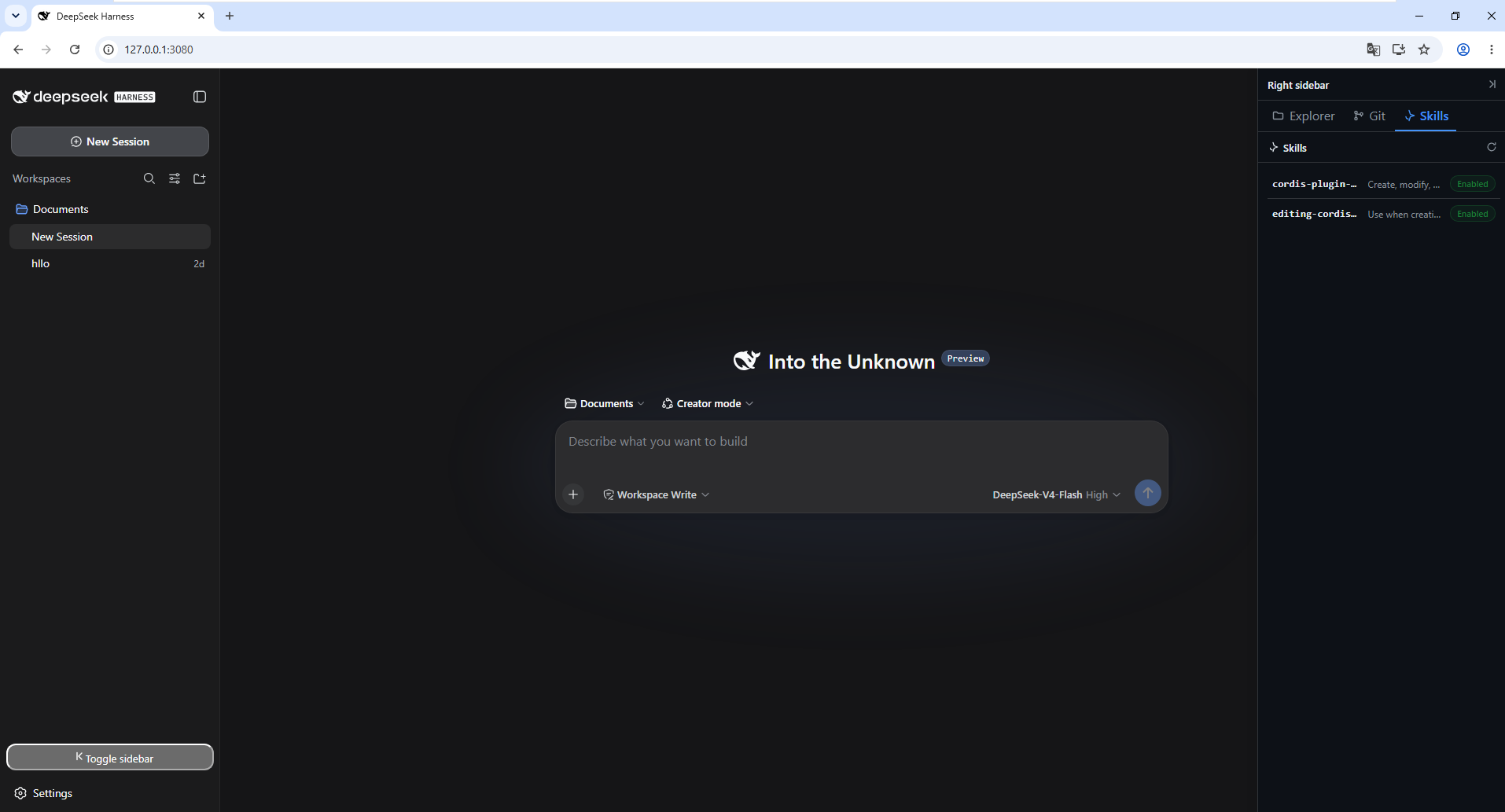Open the Documents workspace dropdown above prompt
This screenshot has height=812, width=1505.
[x=605, y=403]
